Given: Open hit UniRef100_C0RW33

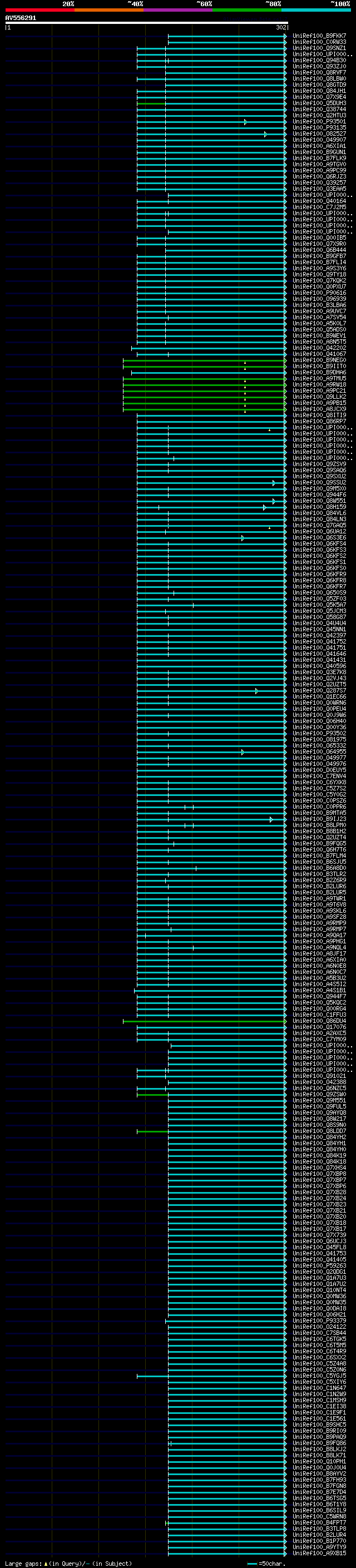Looking at the screenshot, I should point(319,42).
